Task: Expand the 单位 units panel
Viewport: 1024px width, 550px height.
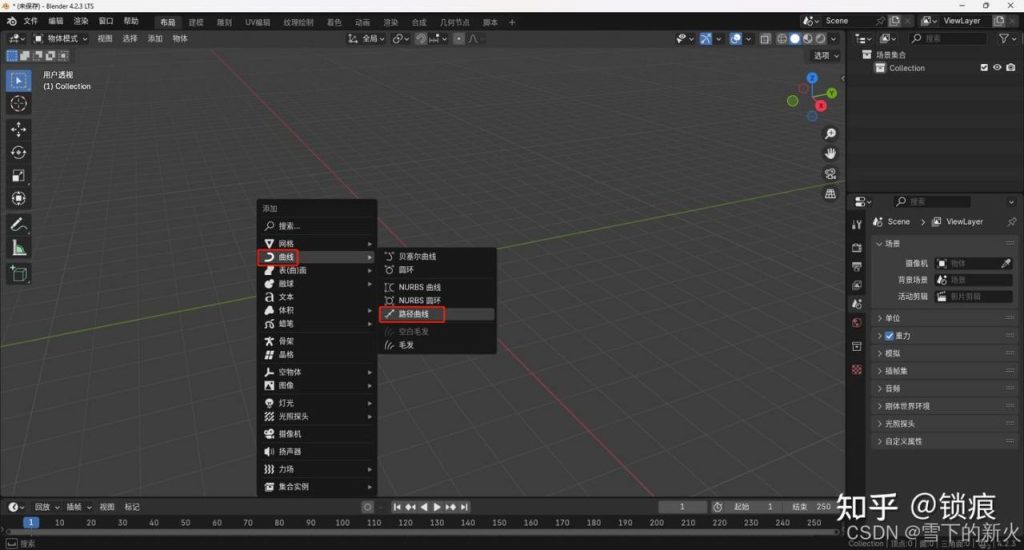Action: [893, 318]
